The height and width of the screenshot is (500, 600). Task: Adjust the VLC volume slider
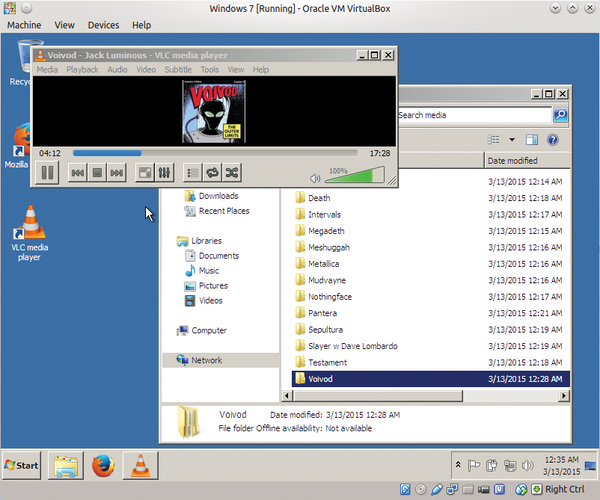click(355, 175)
